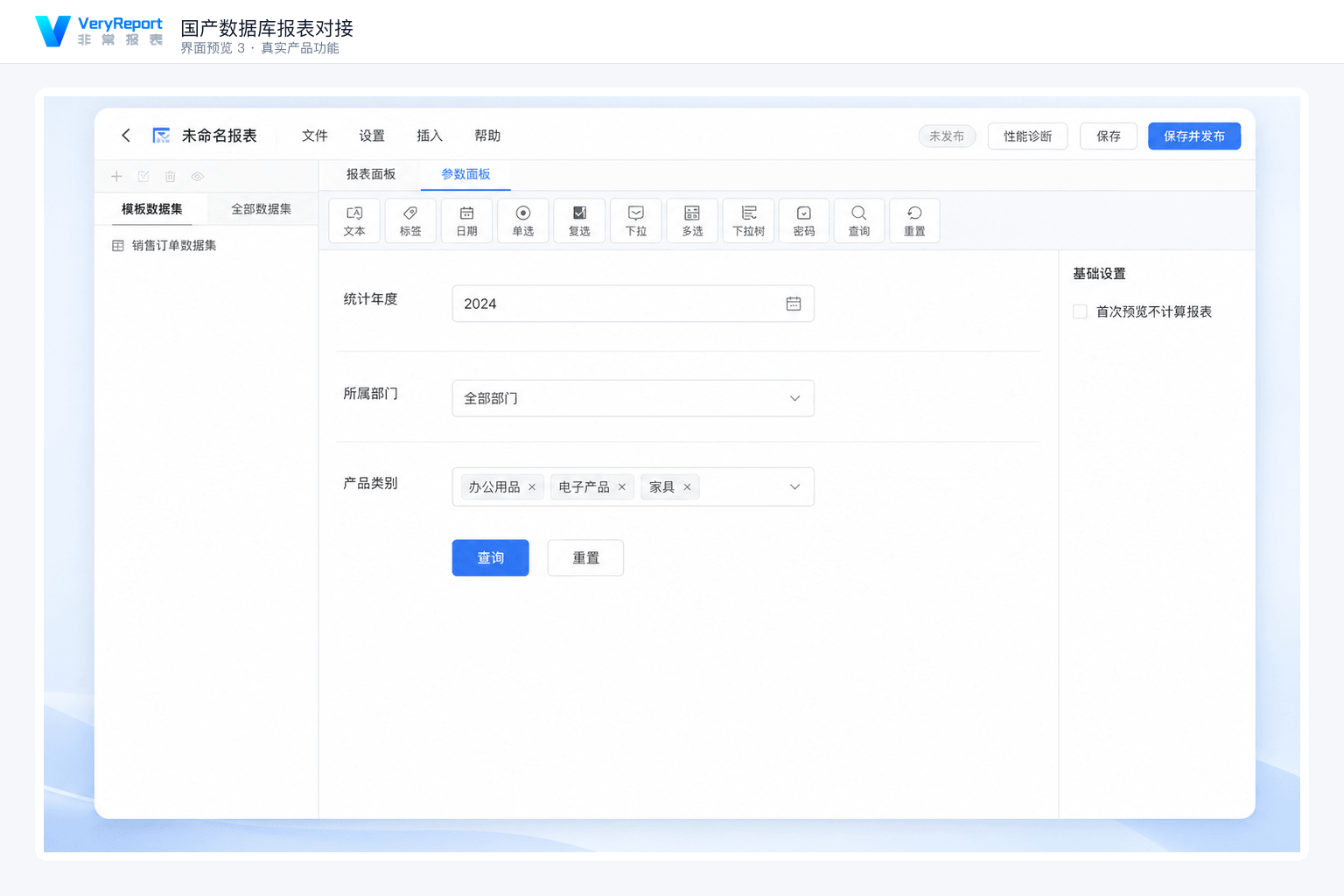Add a new dataset with plus icon
The height and width of the screenshot is (896, 1344).
(116, 177)
